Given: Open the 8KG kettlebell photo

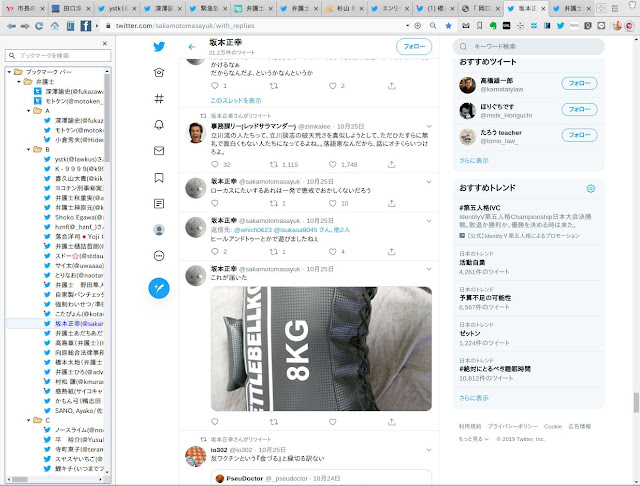Looking at the screenshot, I should coord(321,348).
